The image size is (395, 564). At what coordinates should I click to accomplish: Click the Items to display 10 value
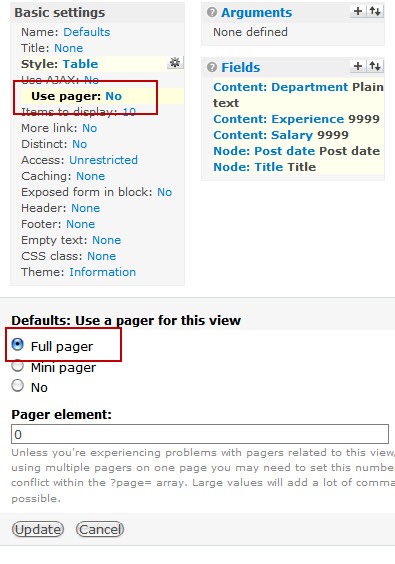(129, 112)
